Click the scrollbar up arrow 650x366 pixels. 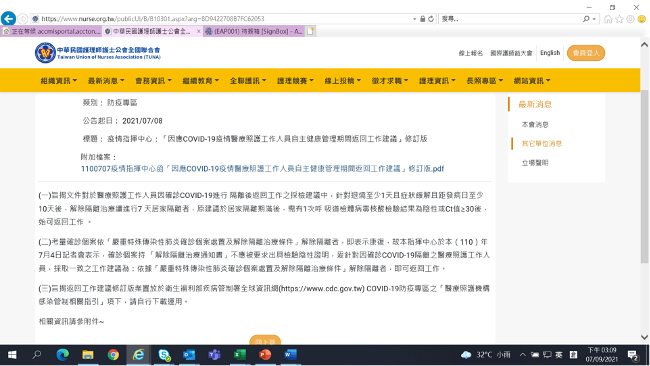point(644,44)
